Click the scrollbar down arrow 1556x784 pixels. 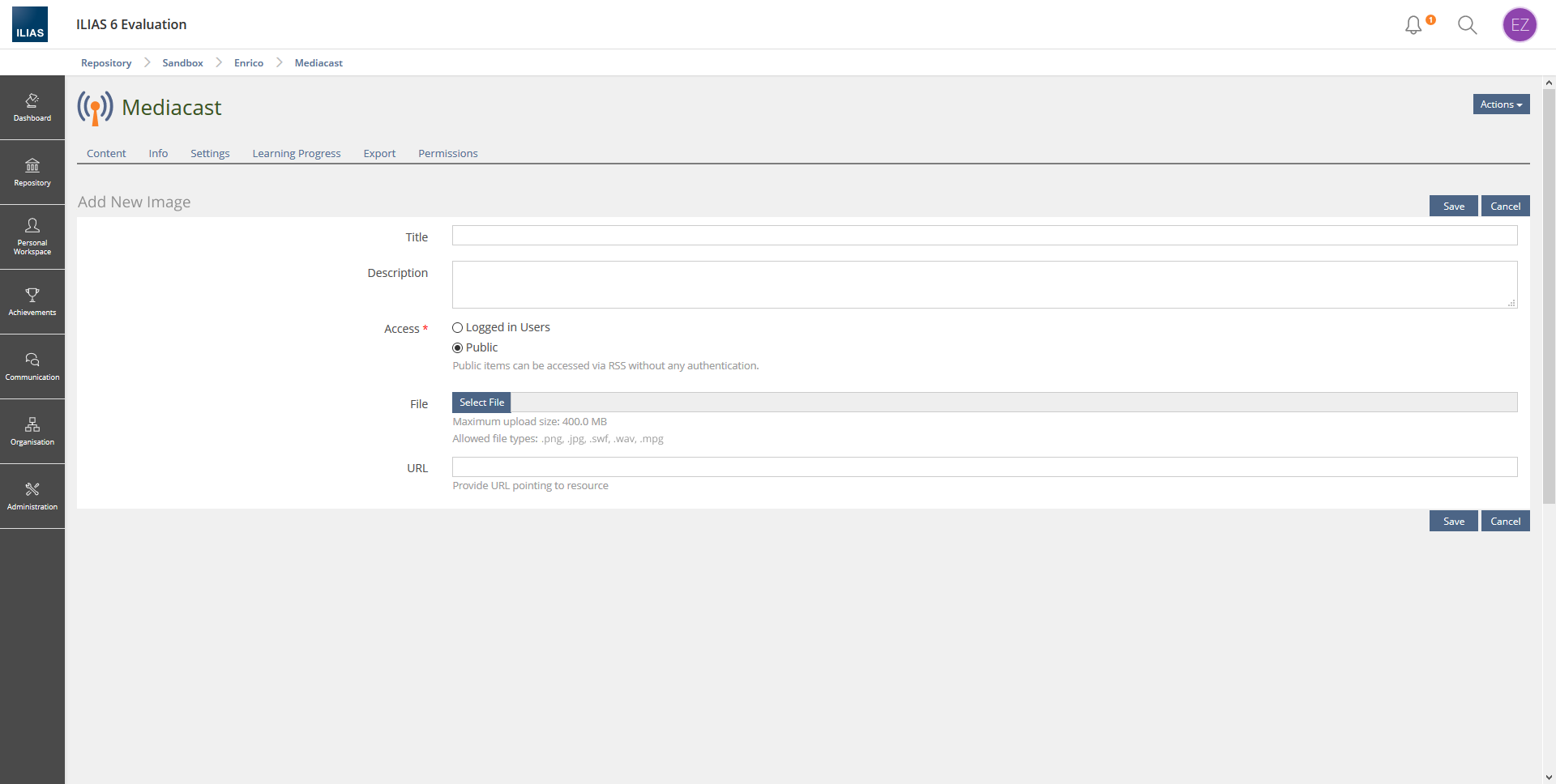click(1549, 778)
